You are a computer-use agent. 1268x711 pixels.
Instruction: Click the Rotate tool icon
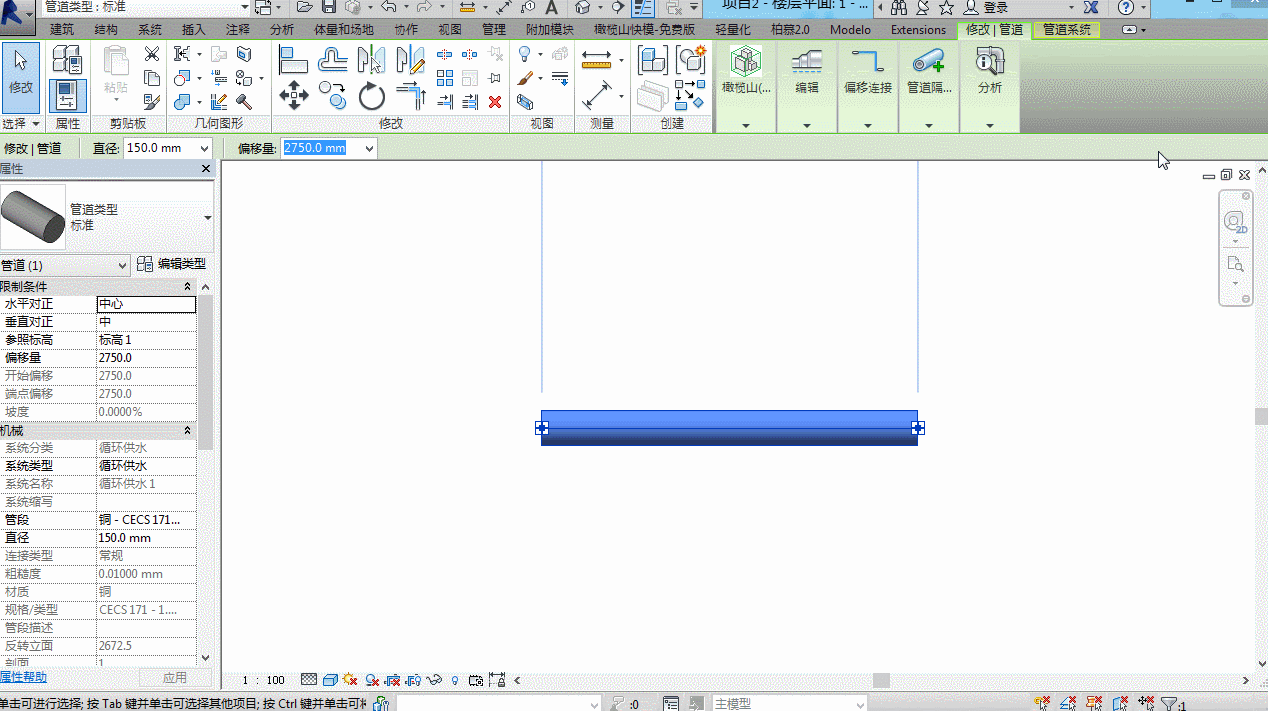372,96
